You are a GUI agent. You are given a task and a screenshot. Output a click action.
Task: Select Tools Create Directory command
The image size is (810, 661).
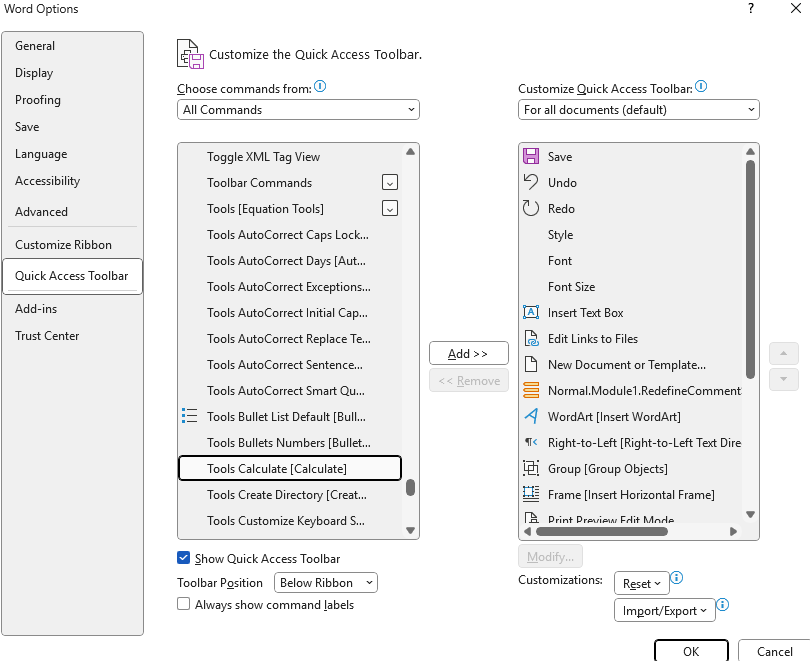[x=290, y=494]
